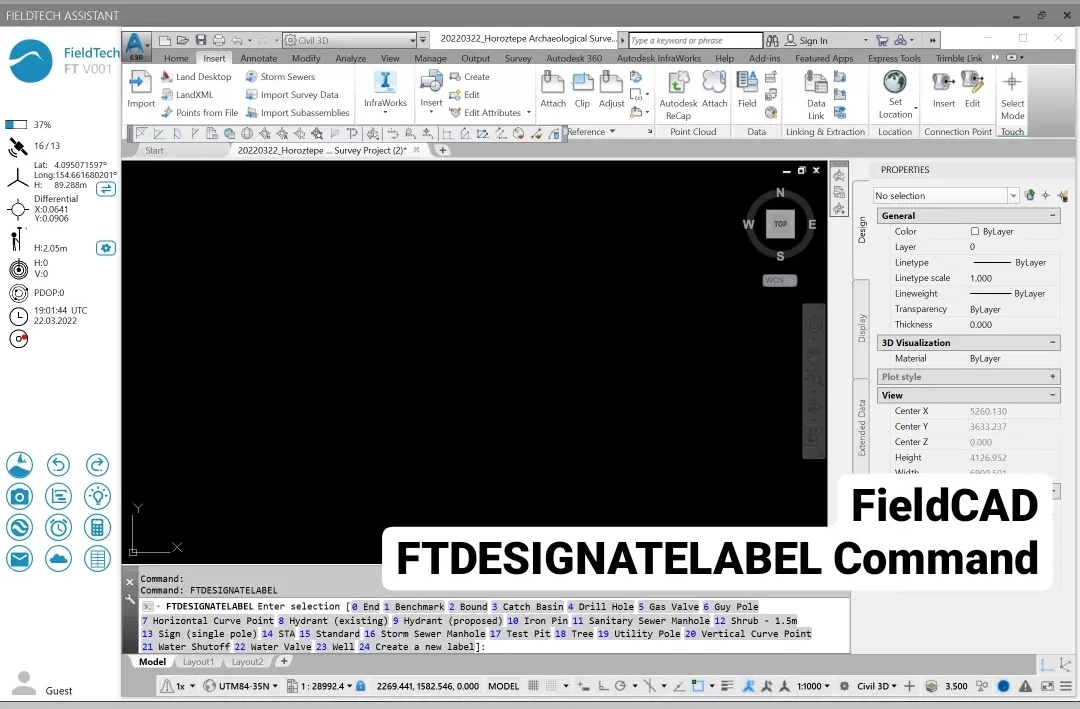This screenshot has width=1080, height=709.
Task: Open the FieldTech camera tool
Action: click(x=19, y=496)
